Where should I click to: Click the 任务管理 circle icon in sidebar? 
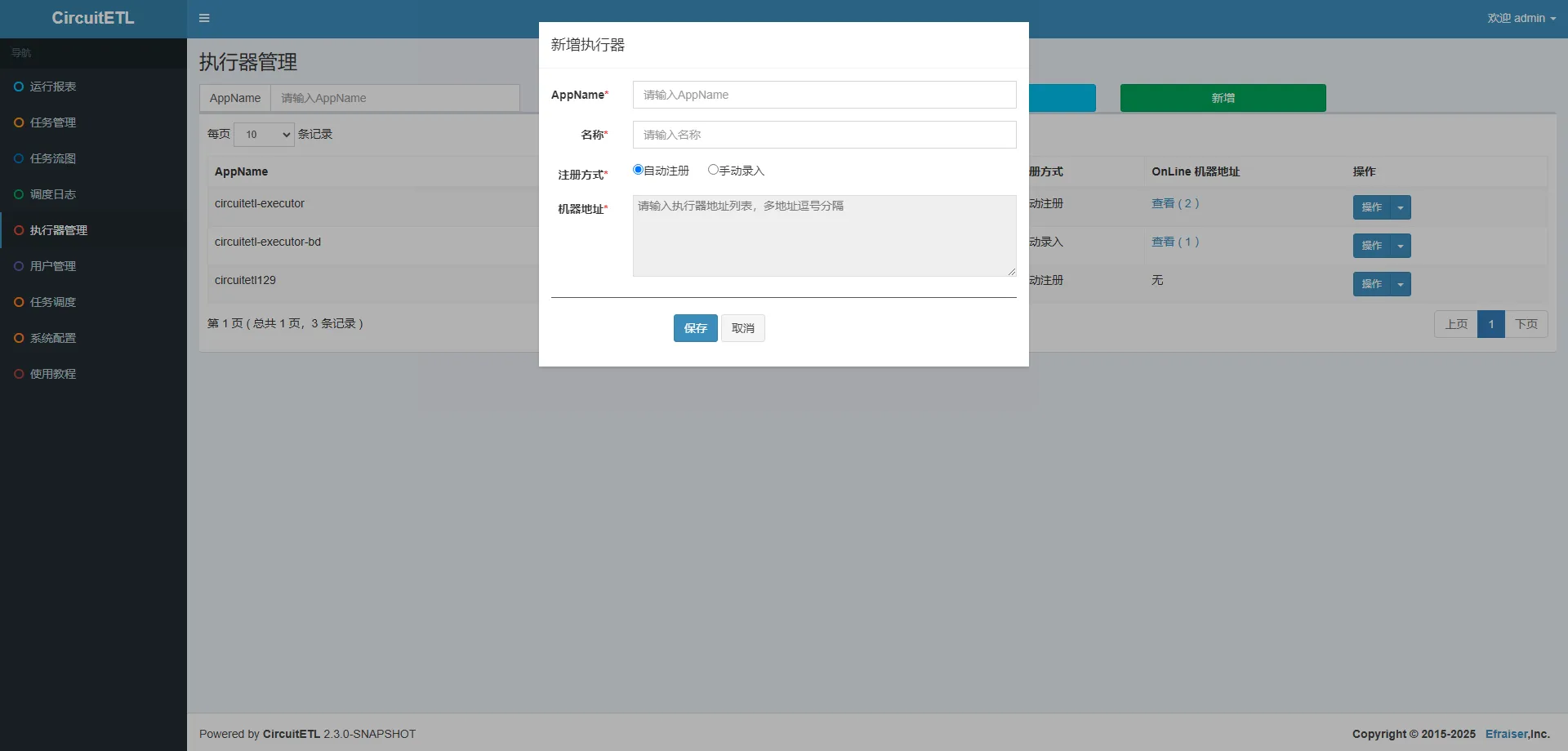coord(19,122)
